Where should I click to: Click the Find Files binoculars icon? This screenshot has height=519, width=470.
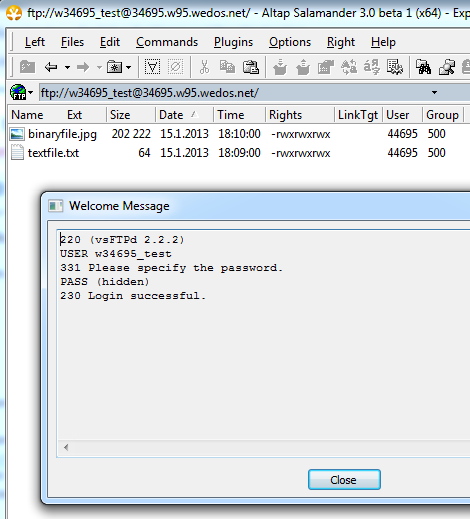point(423,67)
